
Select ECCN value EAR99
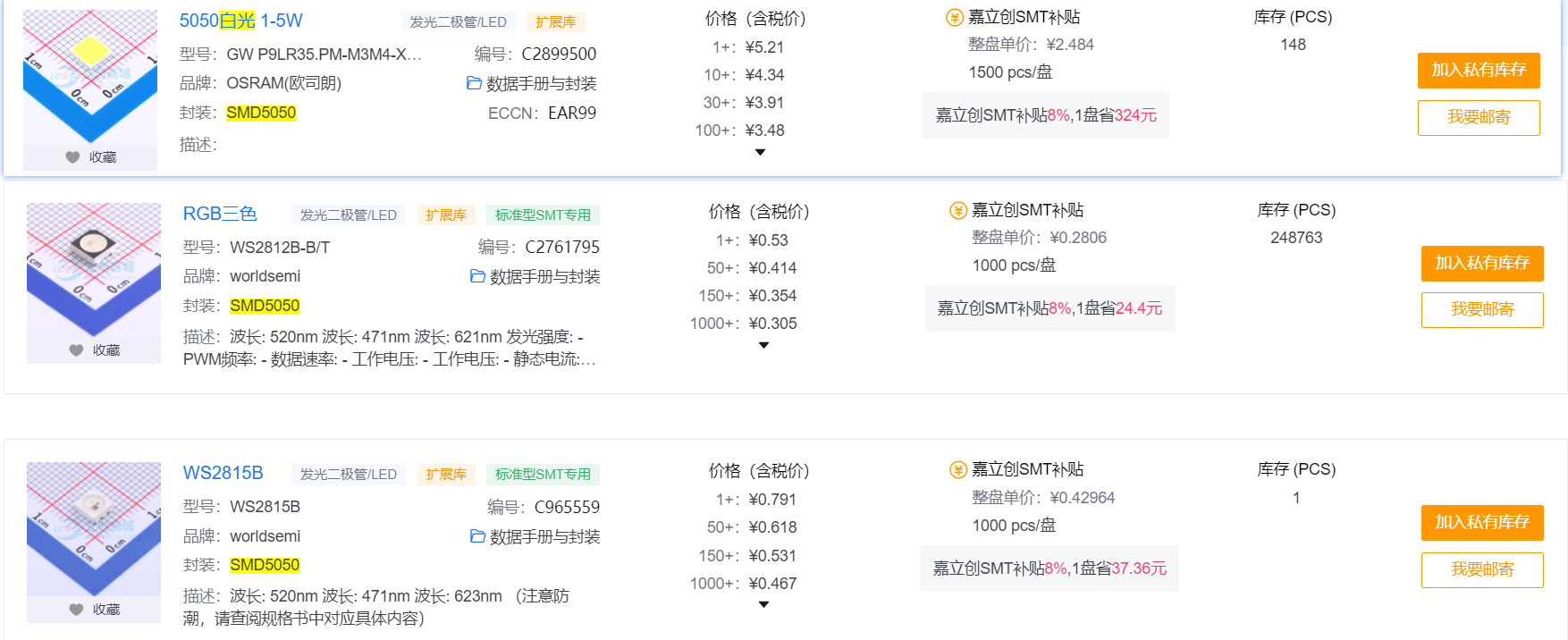572,114
